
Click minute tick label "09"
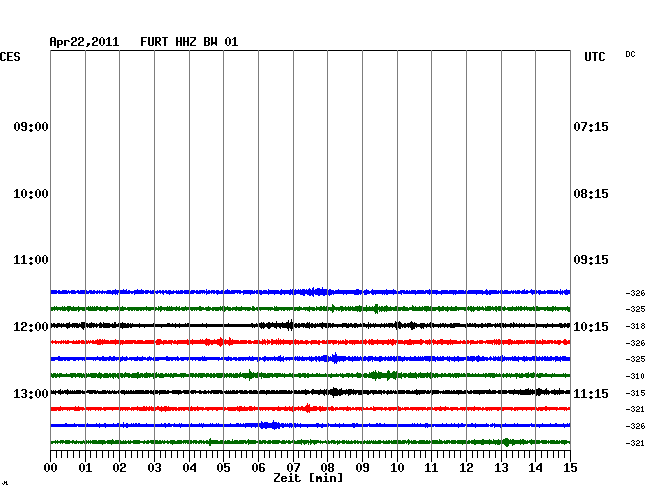coord(362,468)
